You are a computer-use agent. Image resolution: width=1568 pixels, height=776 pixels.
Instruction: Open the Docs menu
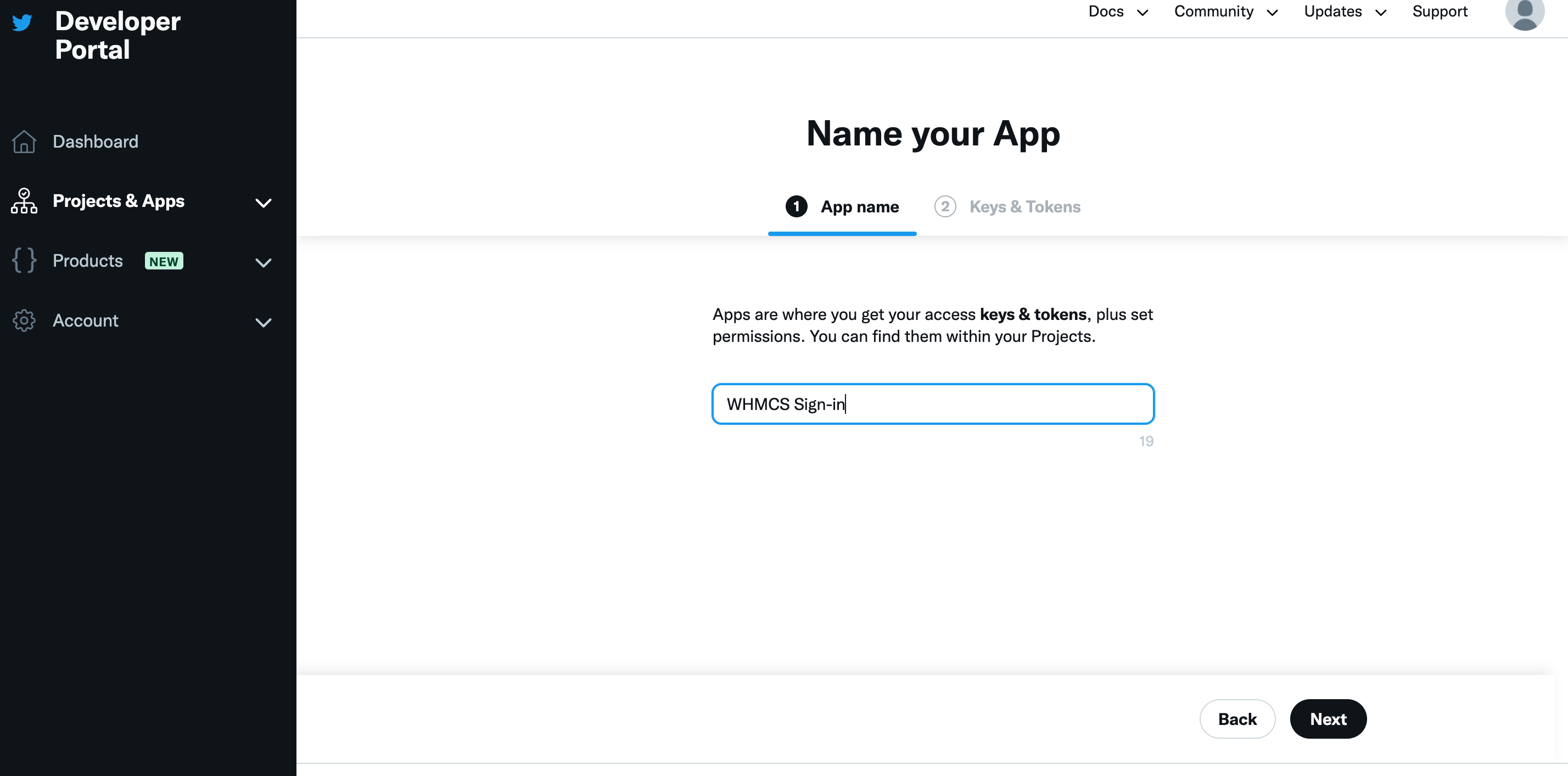[x=1105, y=11]
